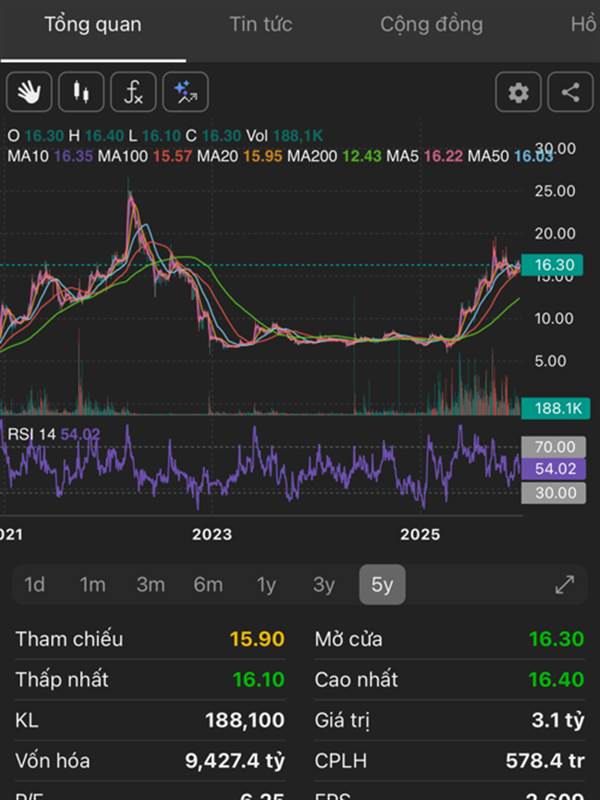This screenshot has height=800, width=600.
Task: Tap the 16.30 current price label
Action: click(554, 265)
